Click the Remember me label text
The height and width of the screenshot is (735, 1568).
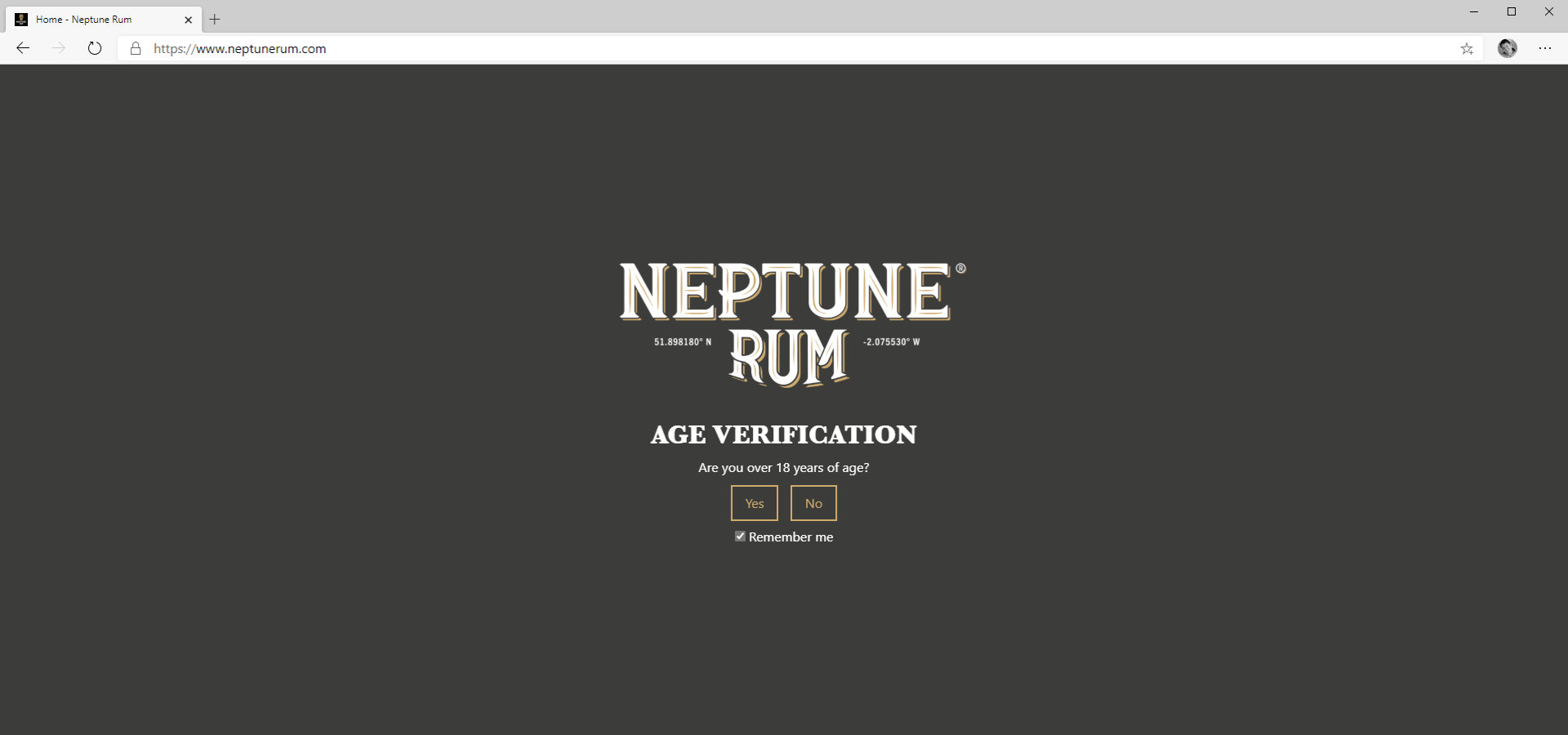point(791,537)
